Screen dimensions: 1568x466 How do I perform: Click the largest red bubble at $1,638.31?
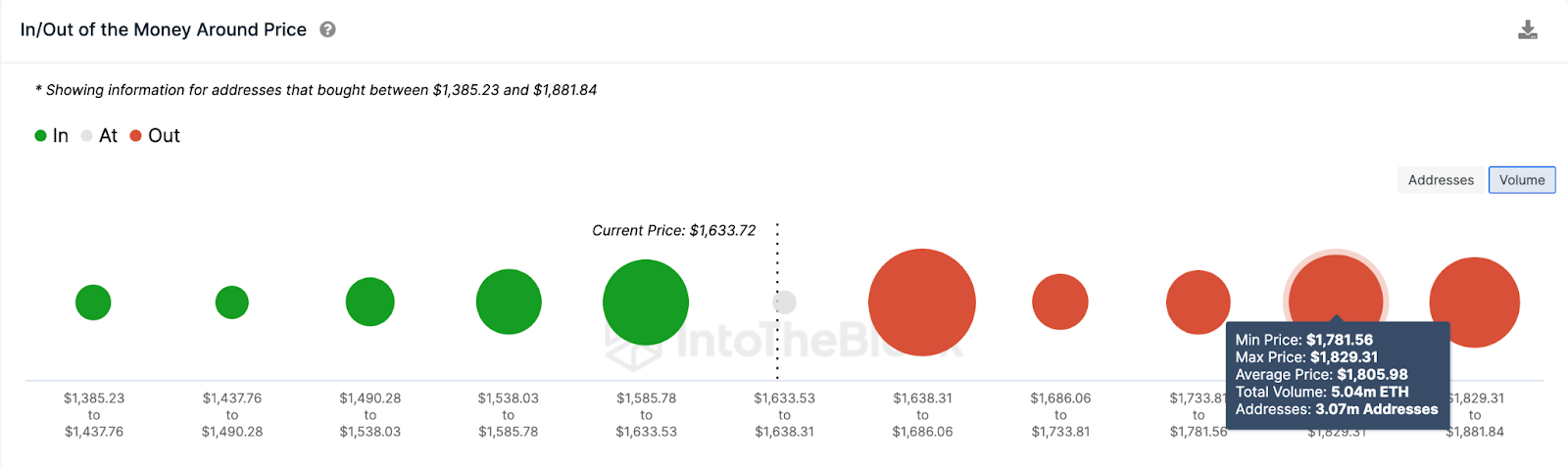pos(922,302)
